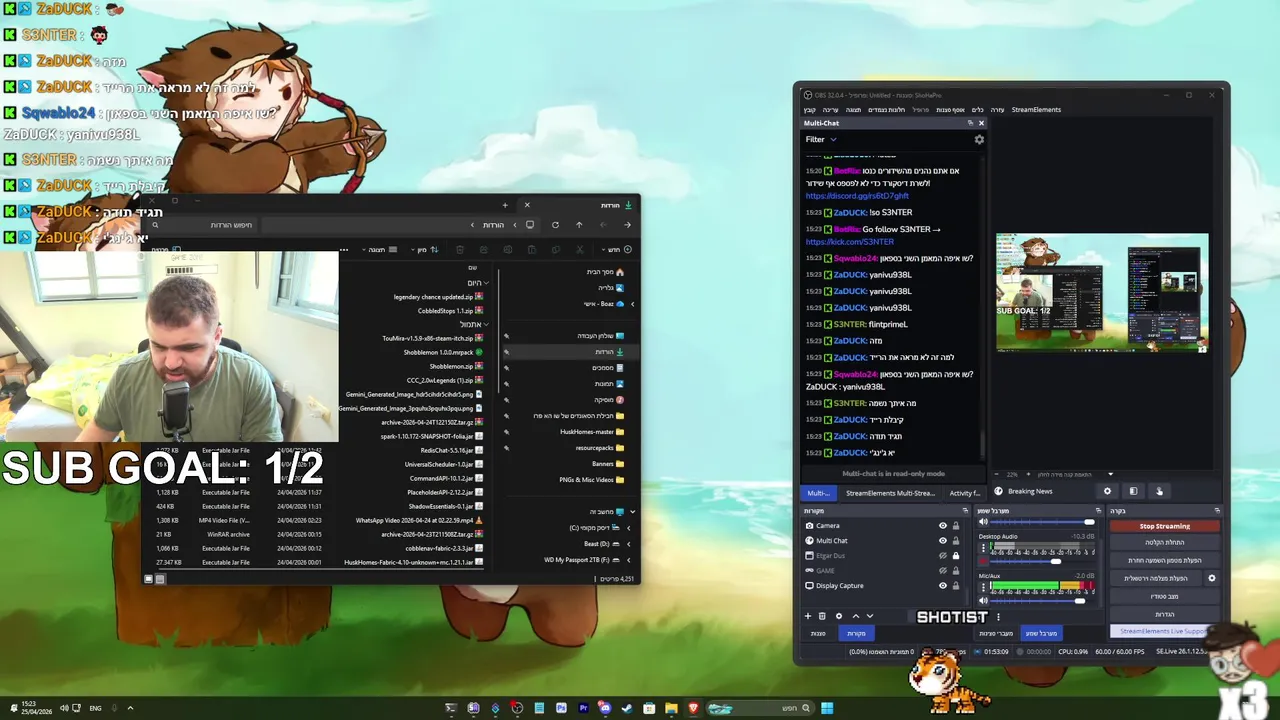Expand Beast (D:) drive in navigation pane

click(628, 544)
